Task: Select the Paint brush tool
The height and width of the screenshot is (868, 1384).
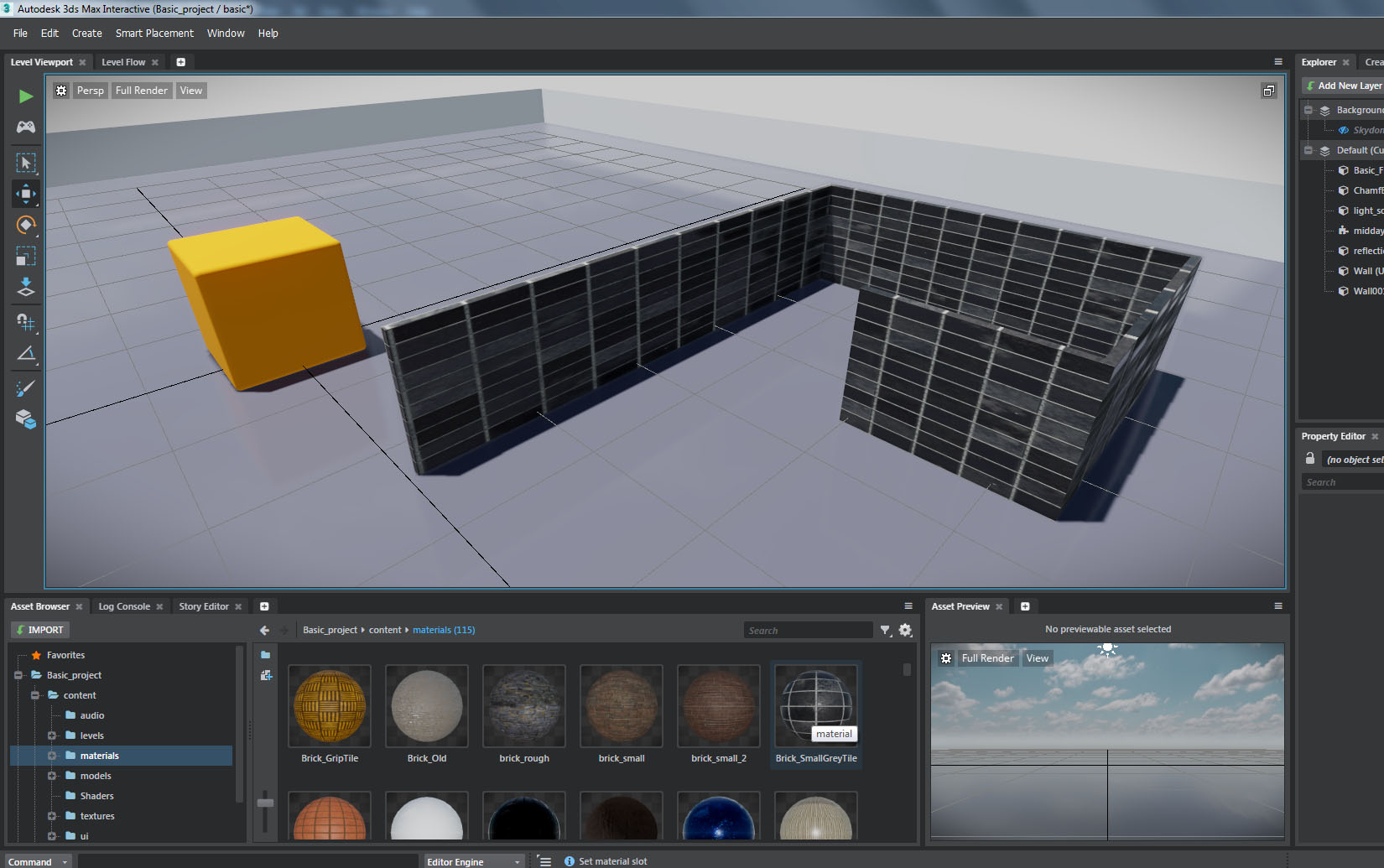Action: coord(25,387)
